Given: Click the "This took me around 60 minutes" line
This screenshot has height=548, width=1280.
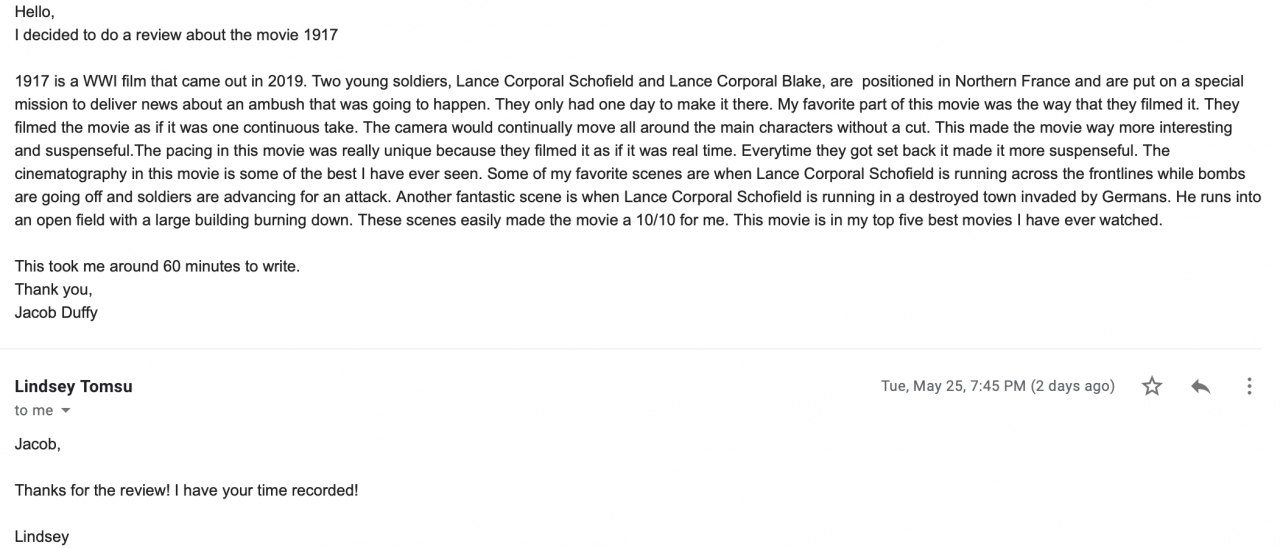Looking at the screenshot, I should coord(157,266).
